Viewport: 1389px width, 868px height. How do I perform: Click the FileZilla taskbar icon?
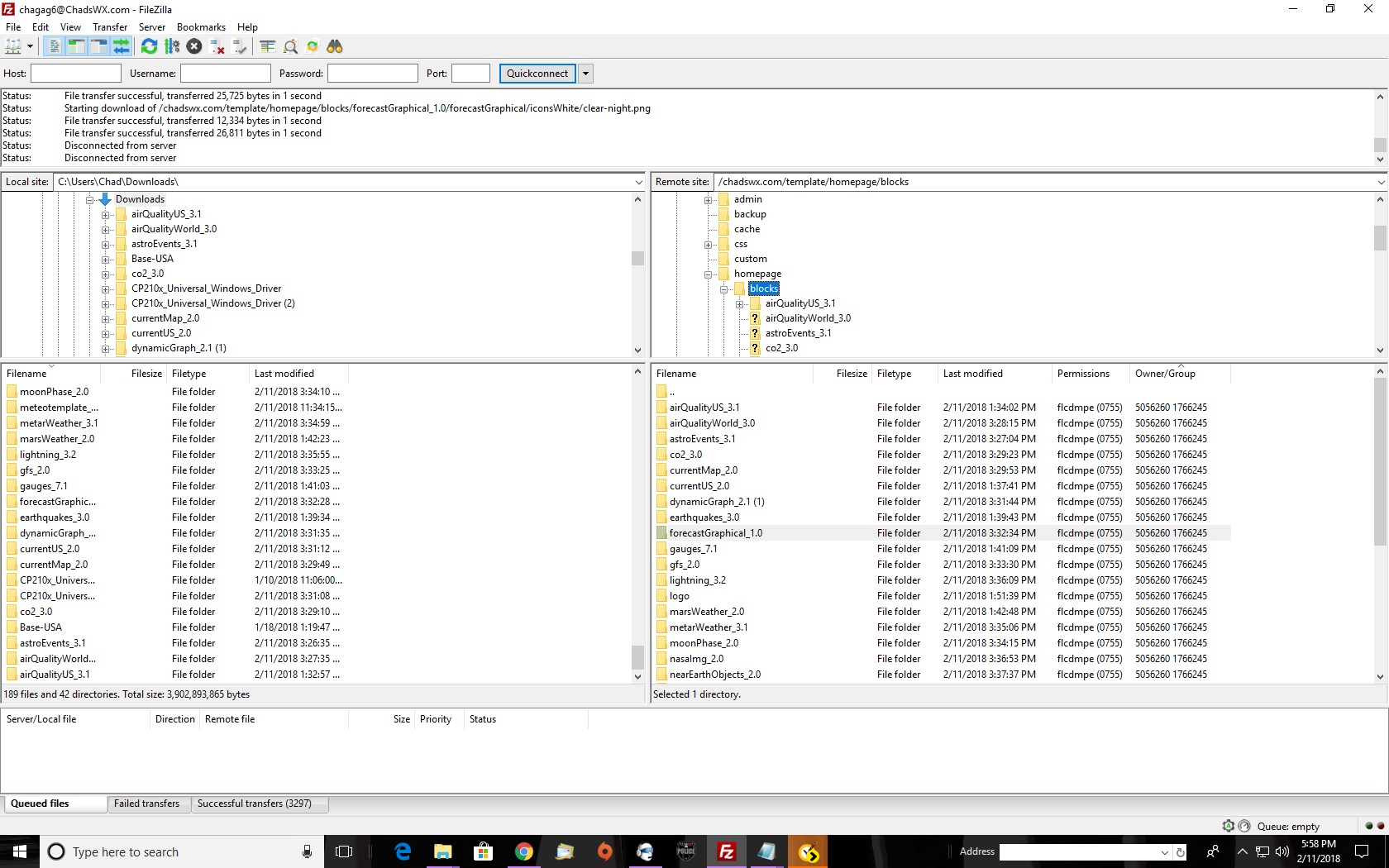point(727,851)
